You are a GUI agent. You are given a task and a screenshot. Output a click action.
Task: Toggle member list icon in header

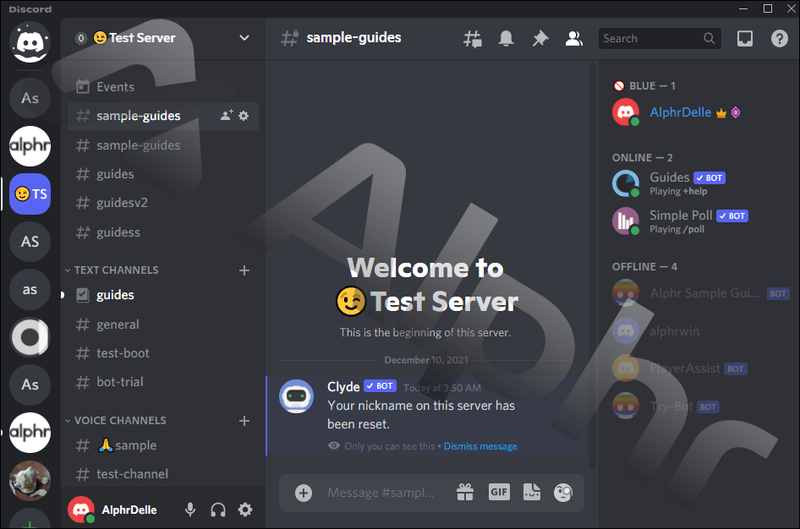tap(573, 39)
